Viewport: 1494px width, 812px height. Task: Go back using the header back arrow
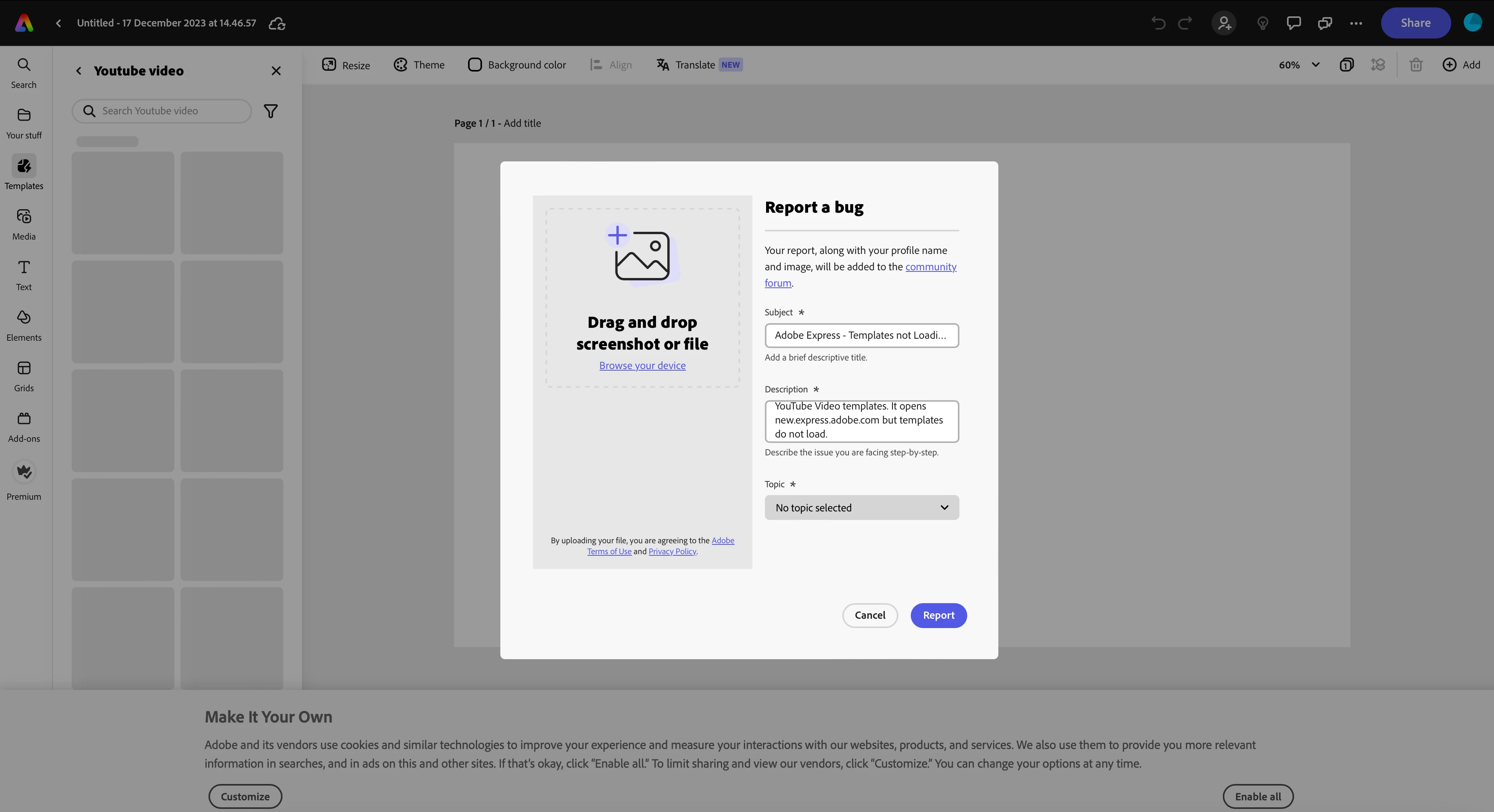[59, 23]
